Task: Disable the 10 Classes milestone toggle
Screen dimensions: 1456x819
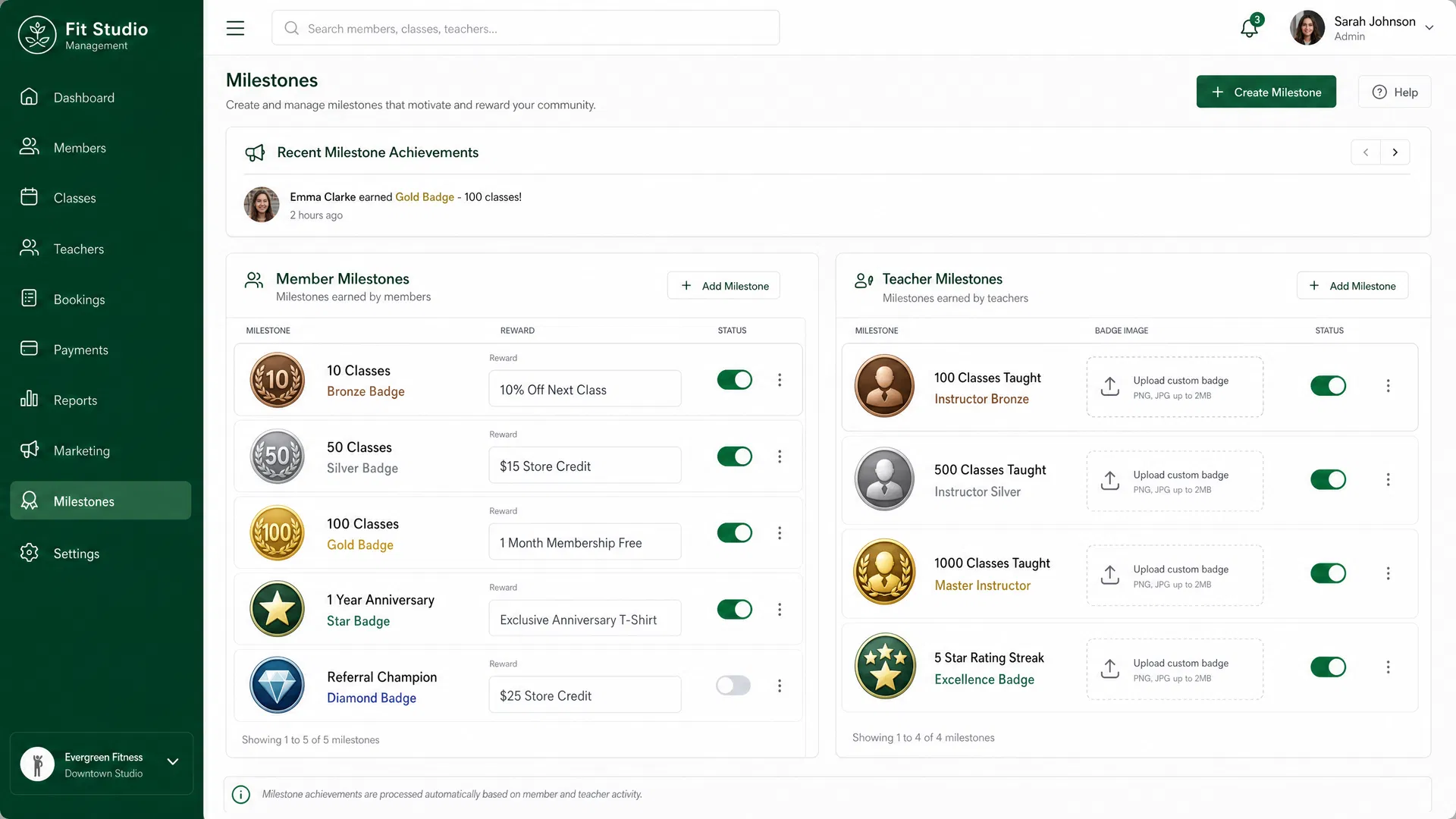Action: 735,380
